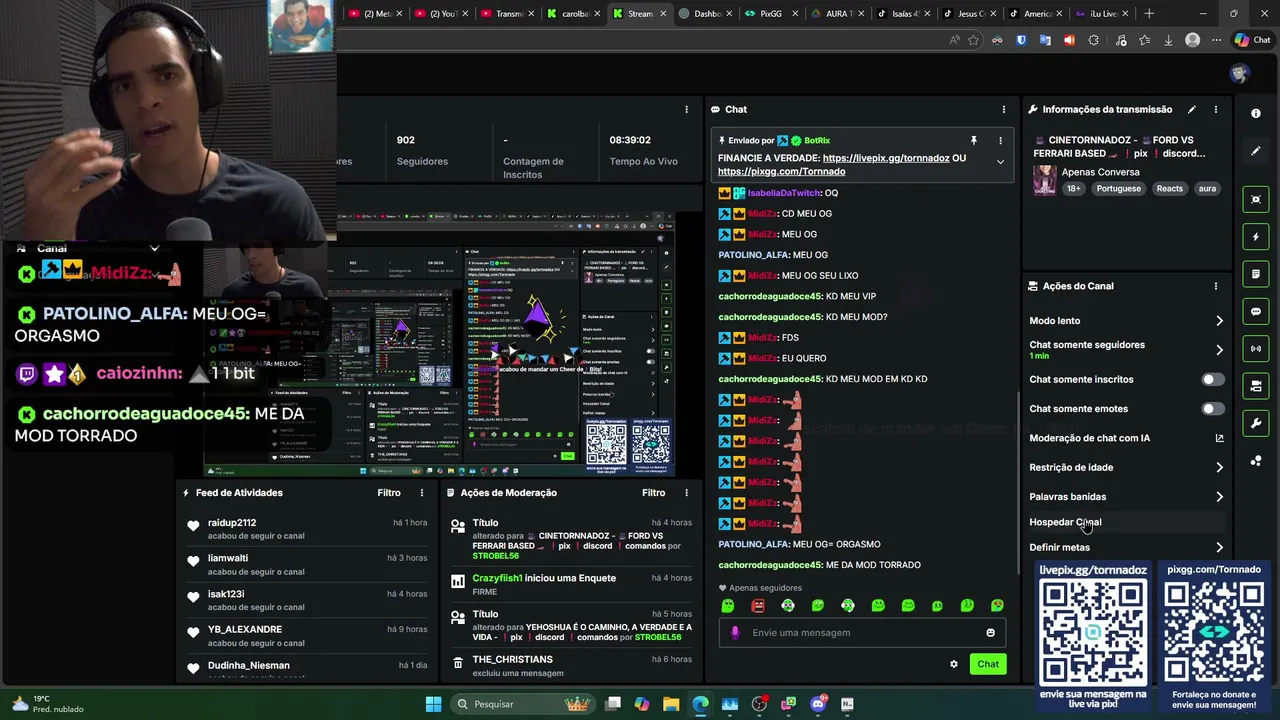This screenshot has width=1280, height=720.
Task: Toggle the broadcast signal widget in sidebar
Action: tap(1256, 348)
